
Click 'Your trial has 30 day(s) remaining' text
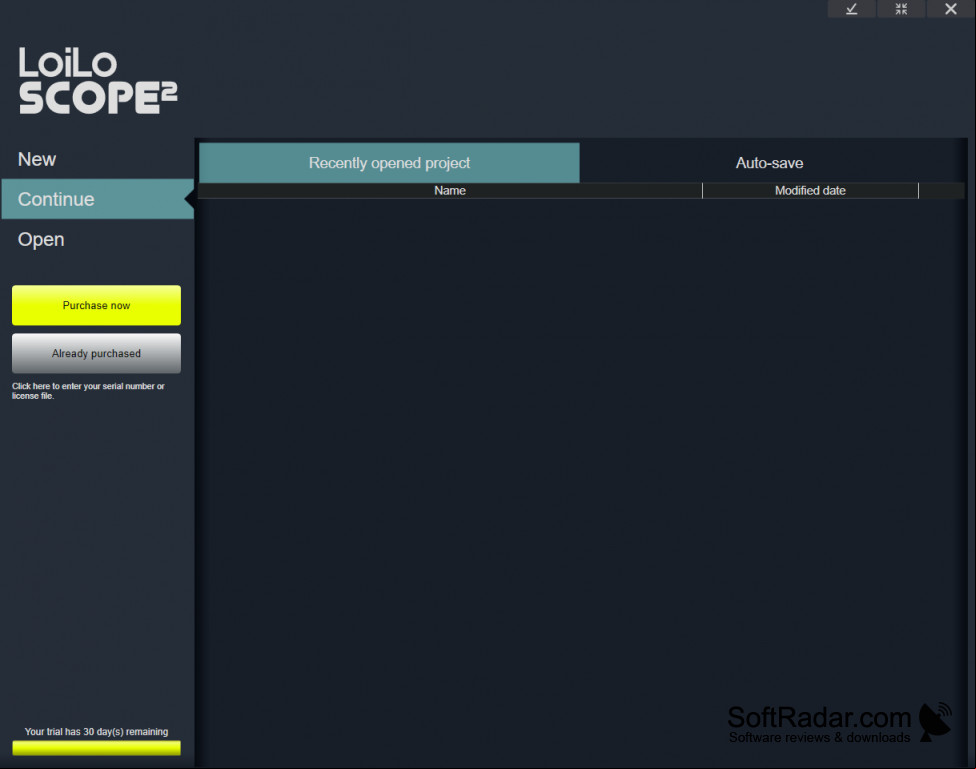96,732
